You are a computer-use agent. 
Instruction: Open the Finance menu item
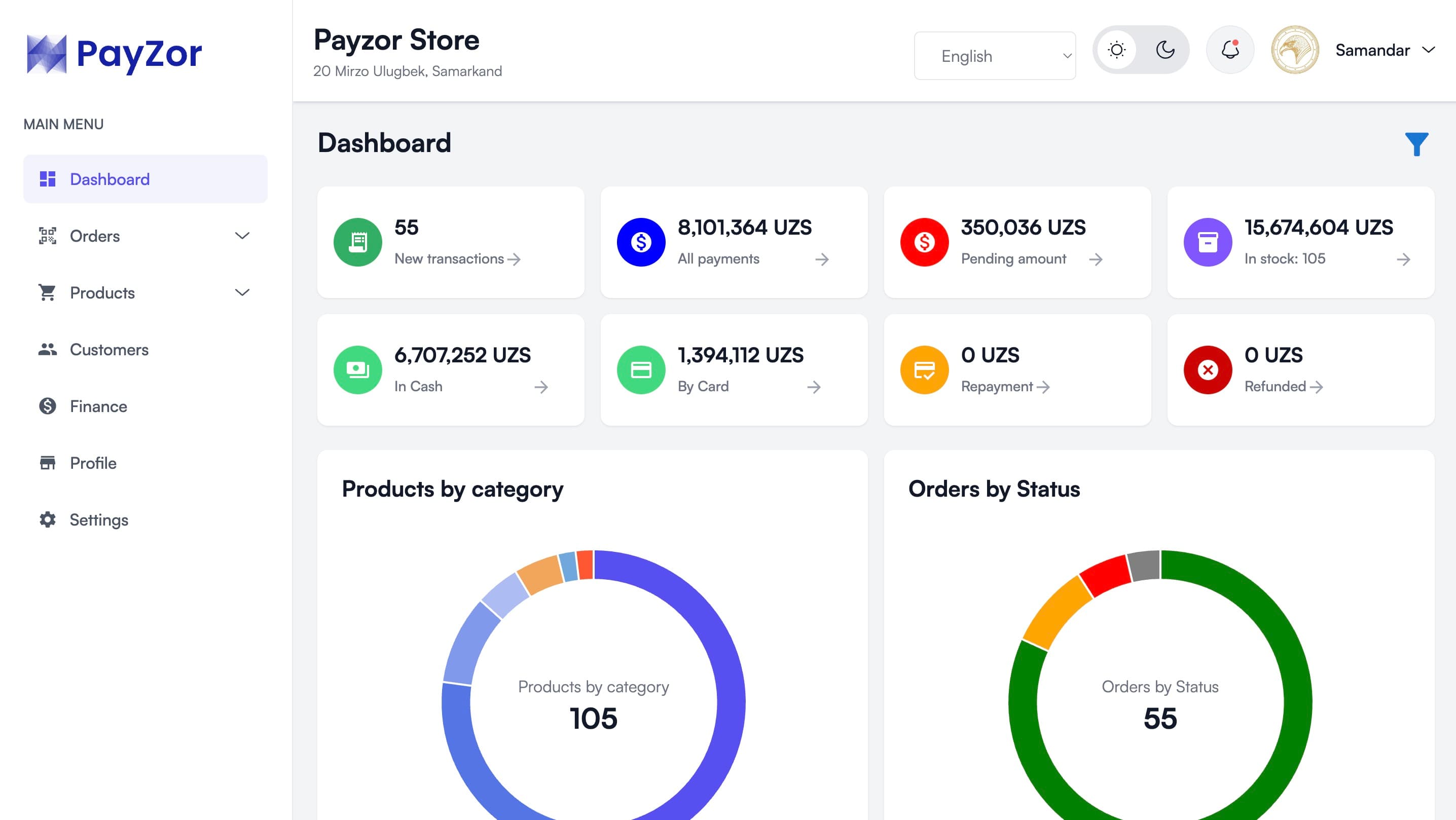point(145,406)
